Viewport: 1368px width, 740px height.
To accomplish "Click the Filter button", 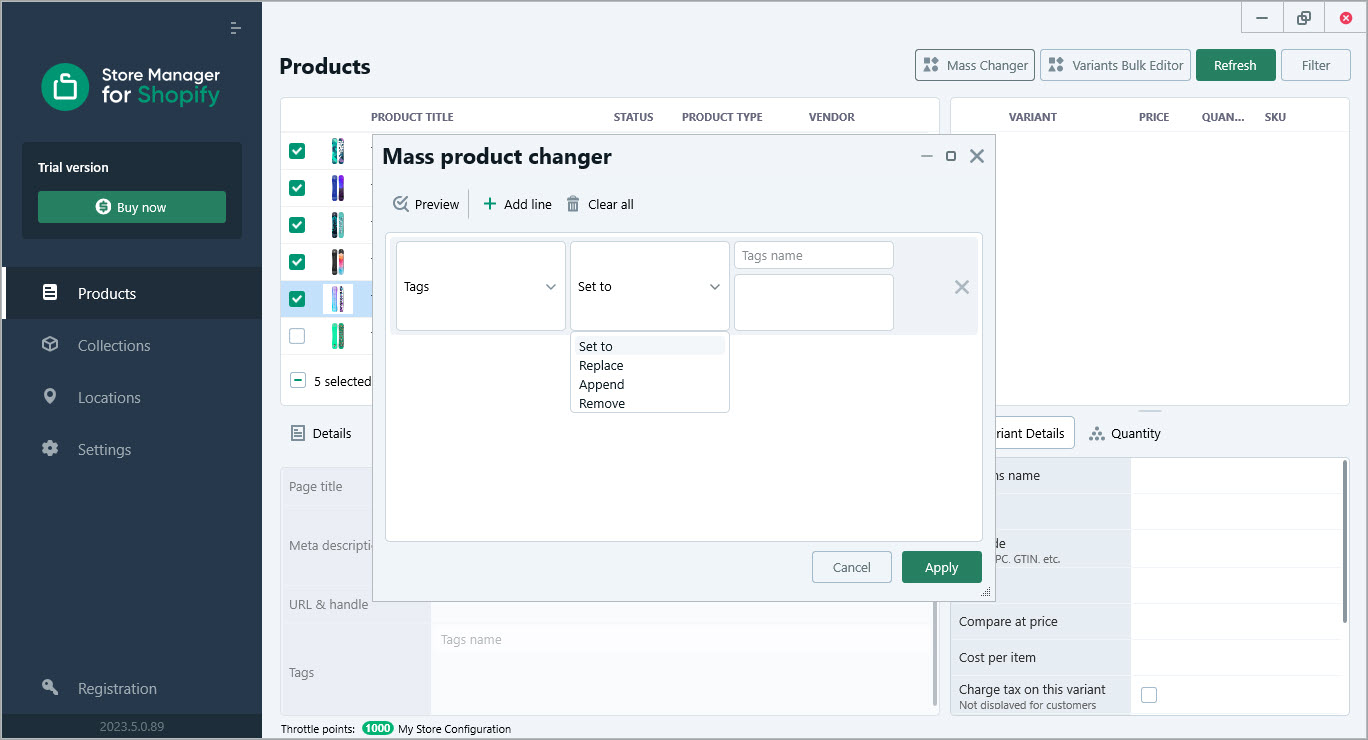I will [x=1316, y=65].
